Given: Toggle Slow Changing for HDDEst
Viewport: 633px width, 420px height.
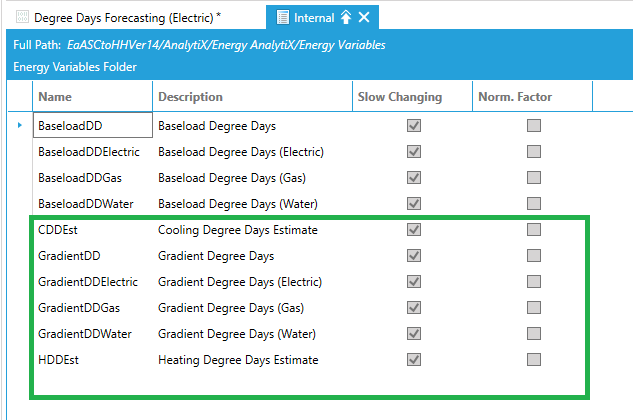Looking at the screenshot, I should click(413, 360).
